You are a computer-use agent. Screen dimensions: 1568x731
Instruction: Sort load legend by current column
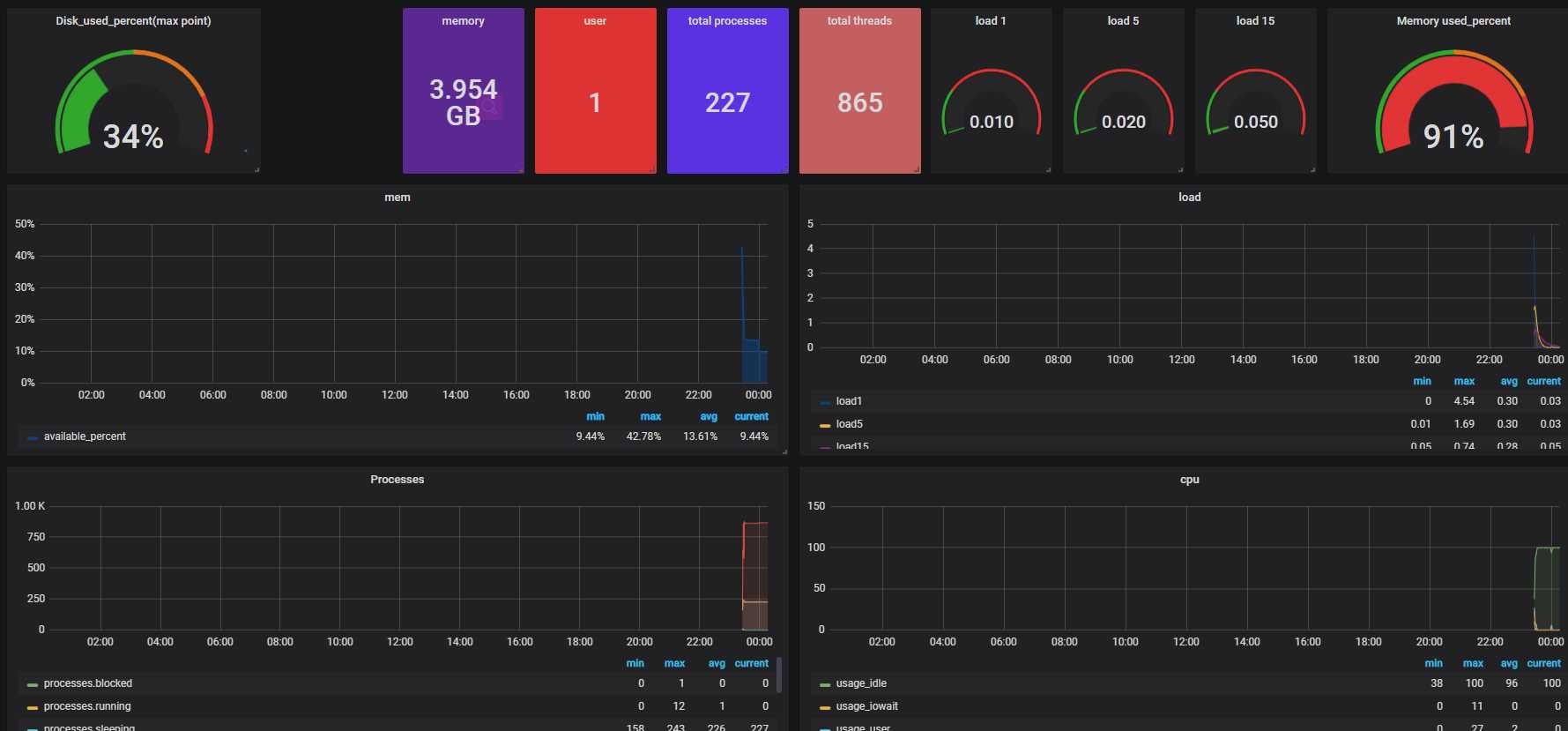[x=1543, y=381]
